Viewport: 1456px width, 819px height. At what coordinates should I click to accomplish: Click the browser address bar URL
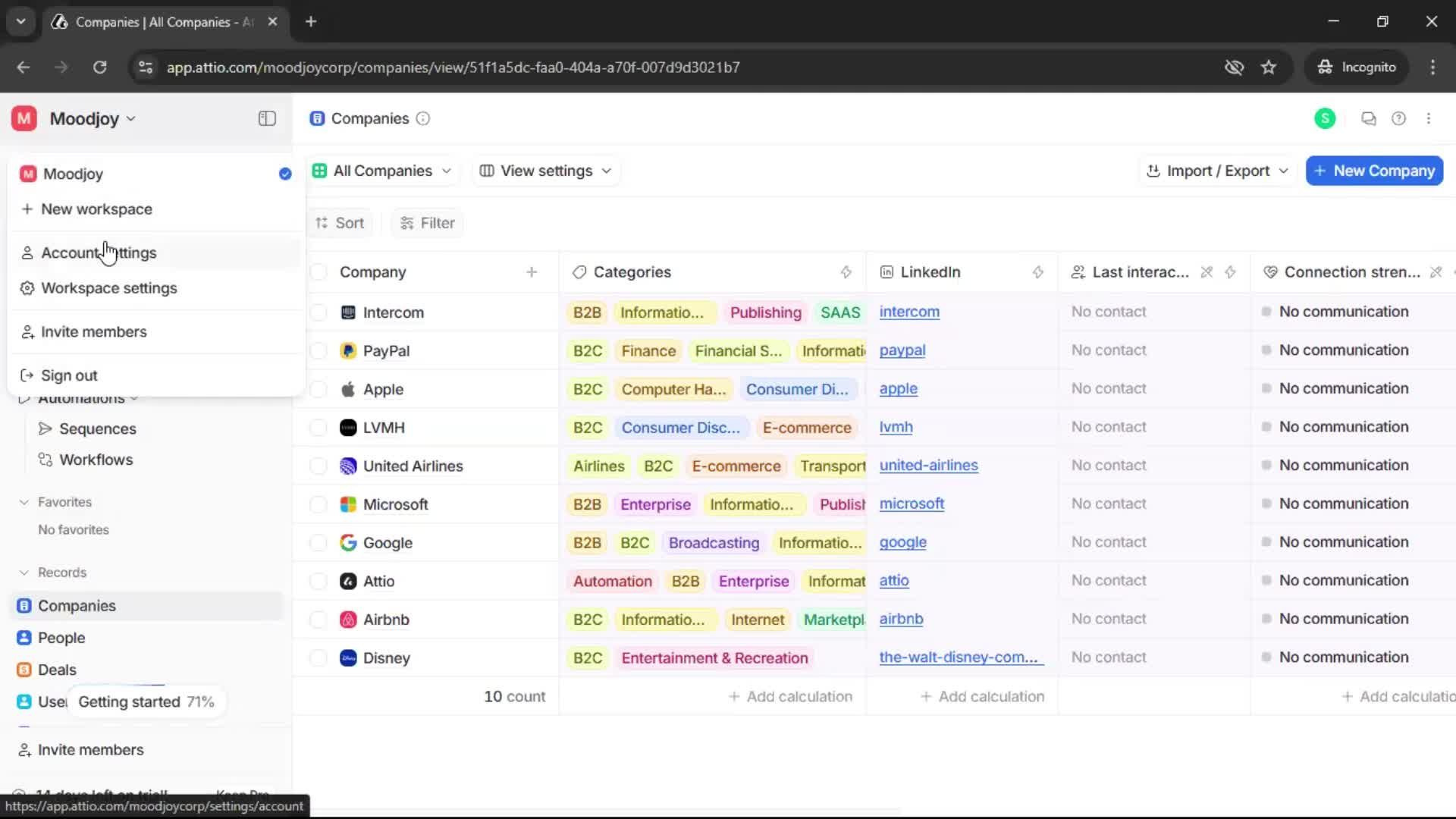[453, 67]
